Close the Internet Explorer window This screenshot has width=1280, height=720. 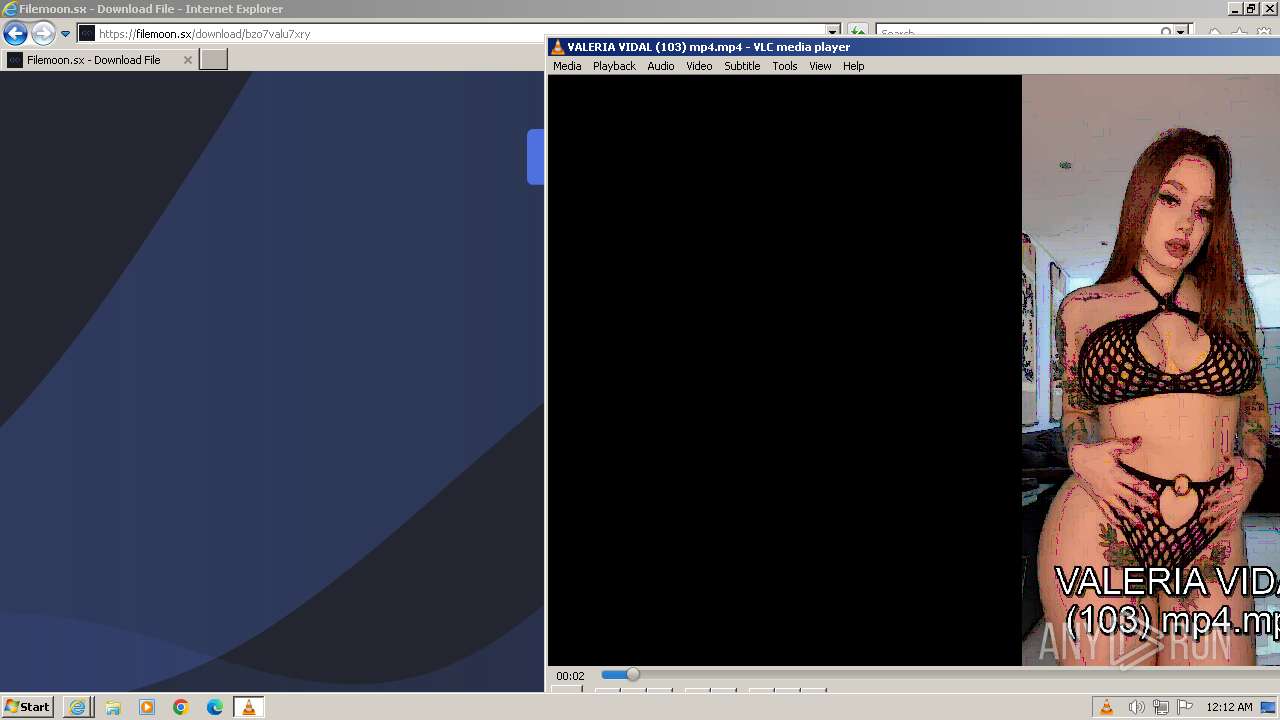1270,9
